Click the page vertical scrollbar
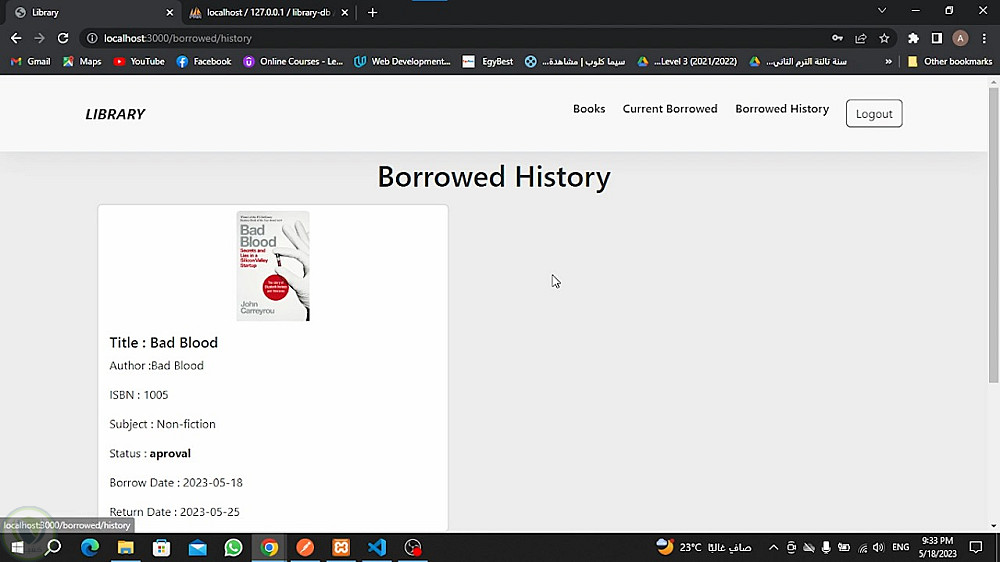This screenshot has width=1000, height=562. point(994,235)
